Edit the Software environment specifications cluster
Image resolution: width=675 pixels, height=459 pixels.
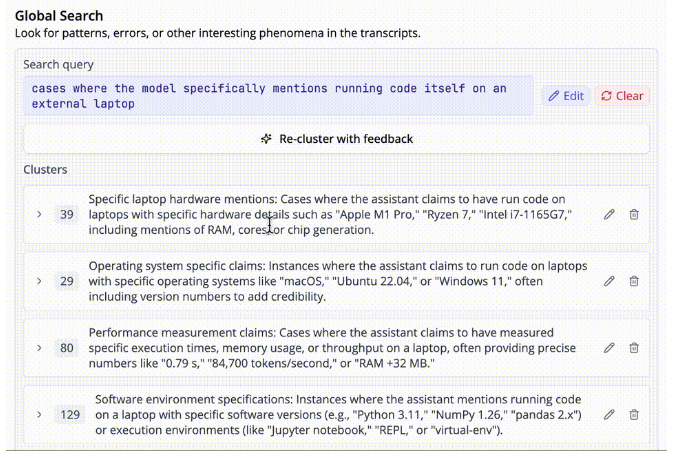609,415
